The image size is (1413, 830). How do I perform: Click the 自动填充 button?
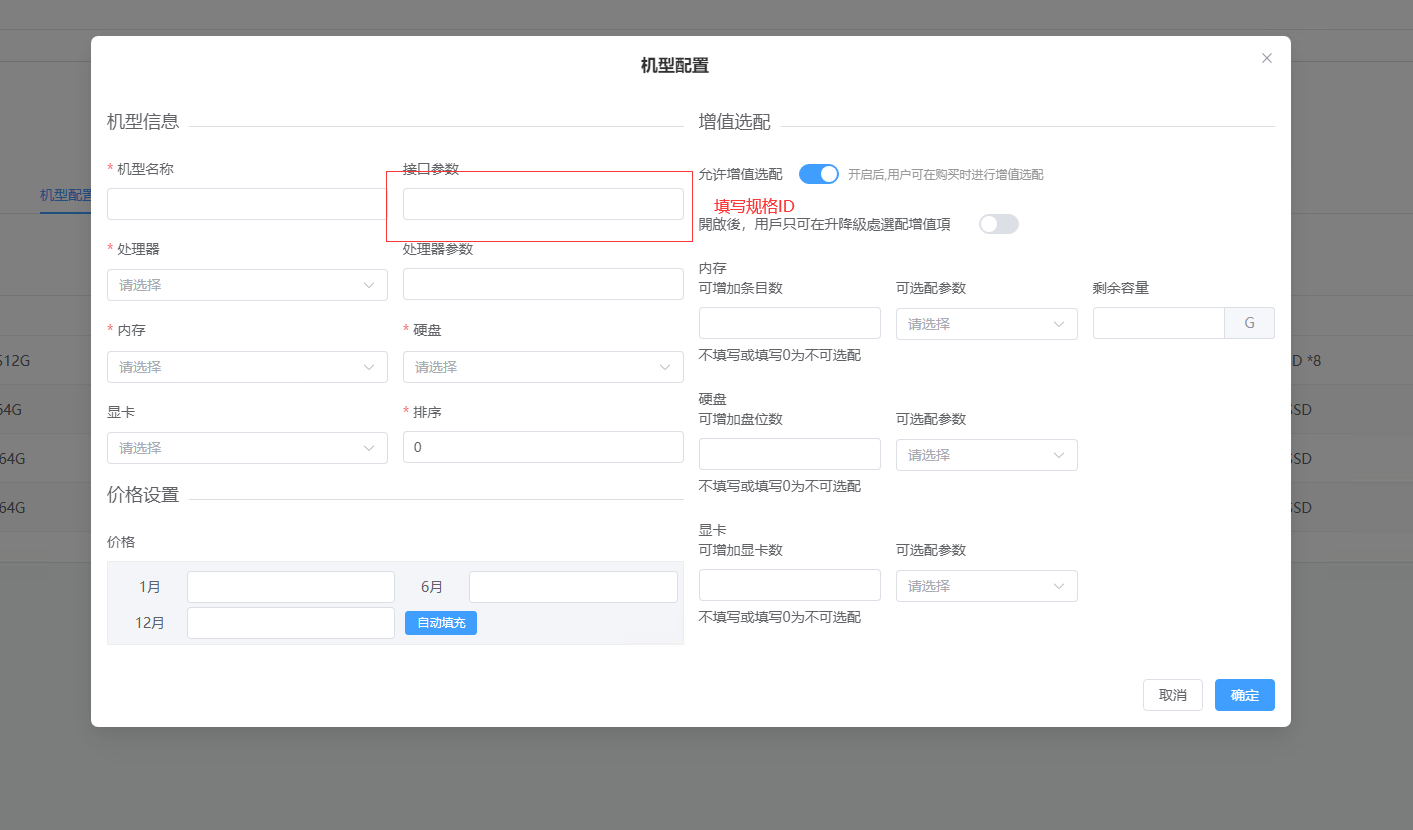[x=441, y=623]
